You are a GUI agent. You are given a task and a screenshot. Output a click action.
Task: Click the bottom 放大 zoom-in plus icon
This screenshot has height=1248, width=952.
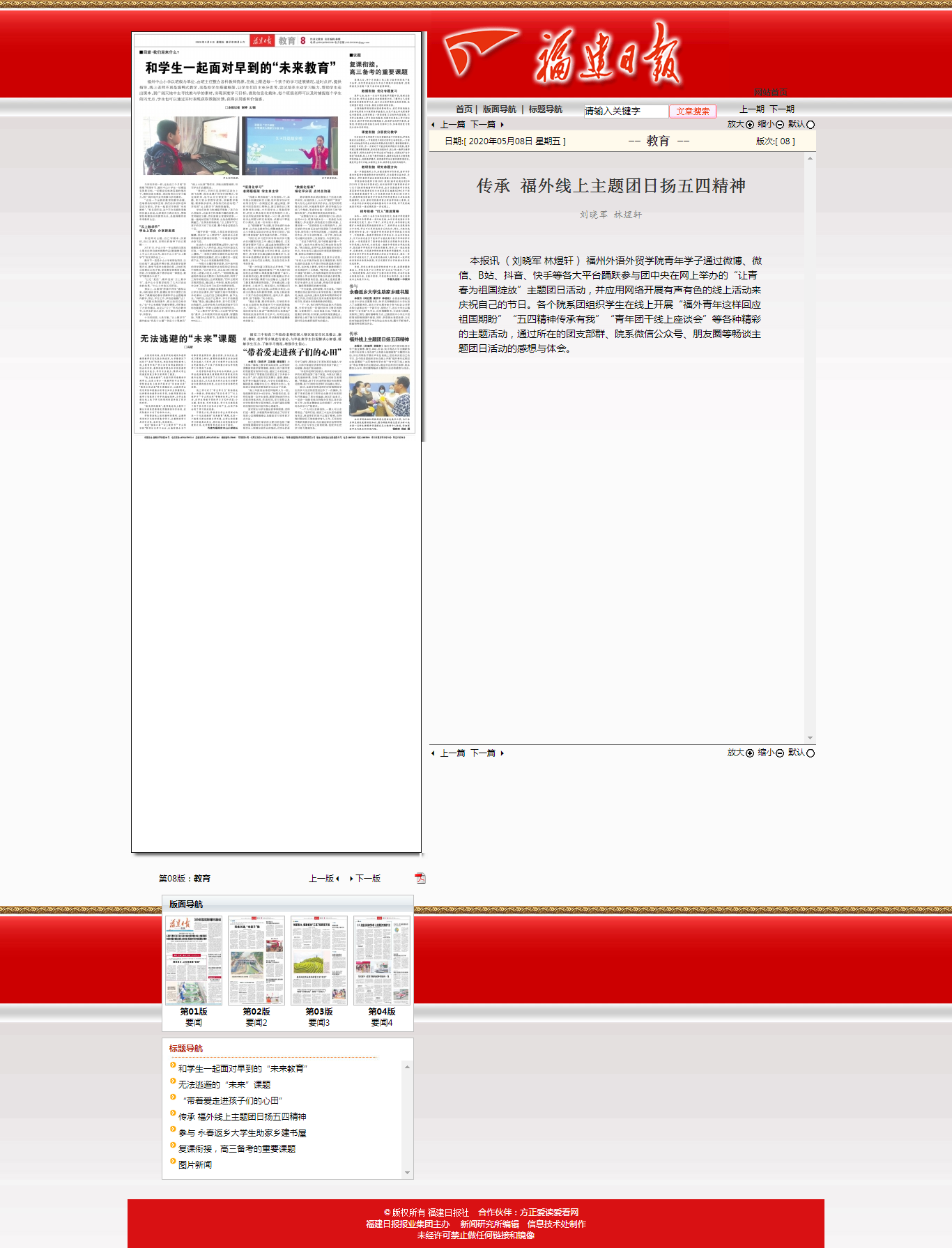tap(750, 753)
